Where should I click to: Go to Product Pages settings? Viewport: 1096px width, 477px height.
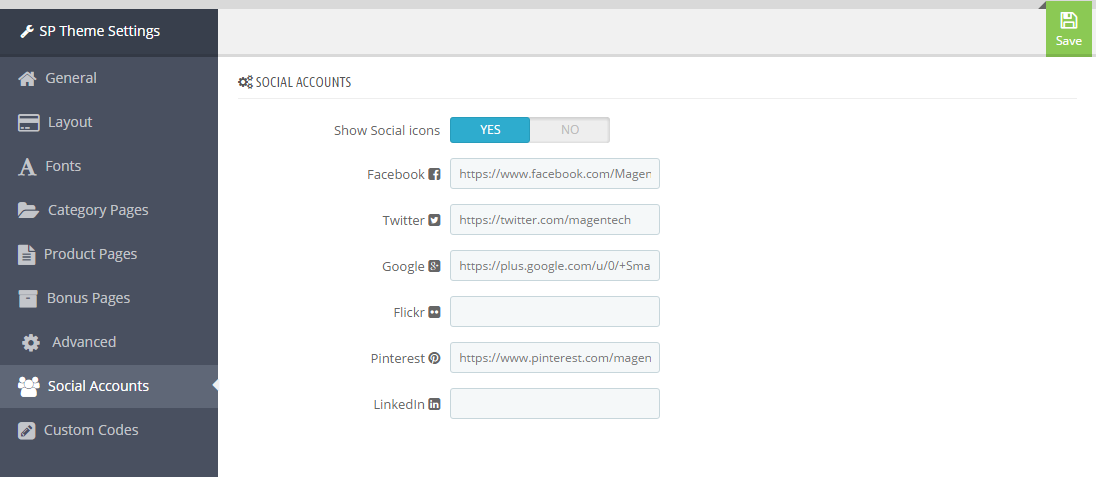tap(109, 255)
